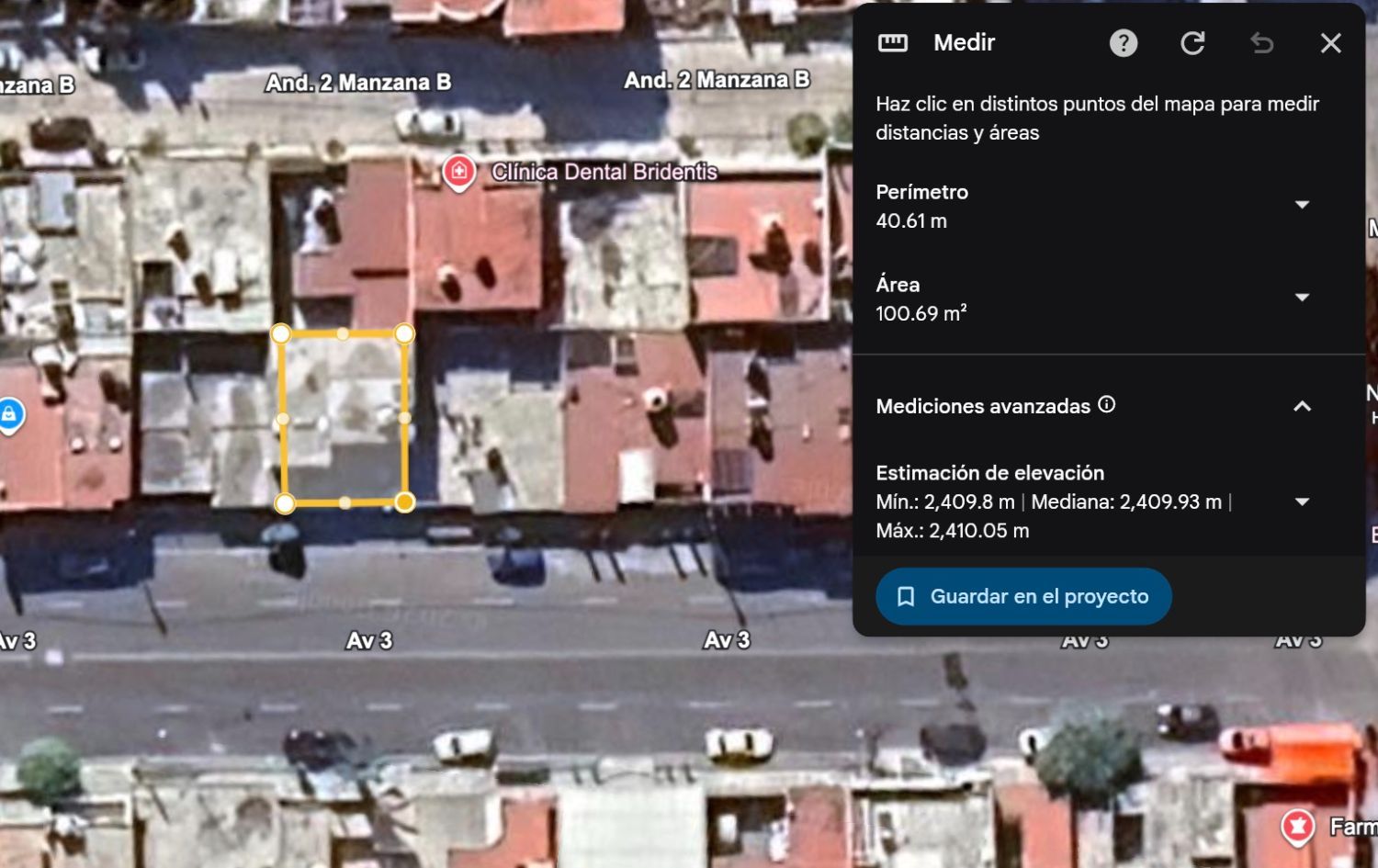Click the ruler icon beside Medir
Viewport: 1378px width, 868px height.
click(x=893, y=43)
